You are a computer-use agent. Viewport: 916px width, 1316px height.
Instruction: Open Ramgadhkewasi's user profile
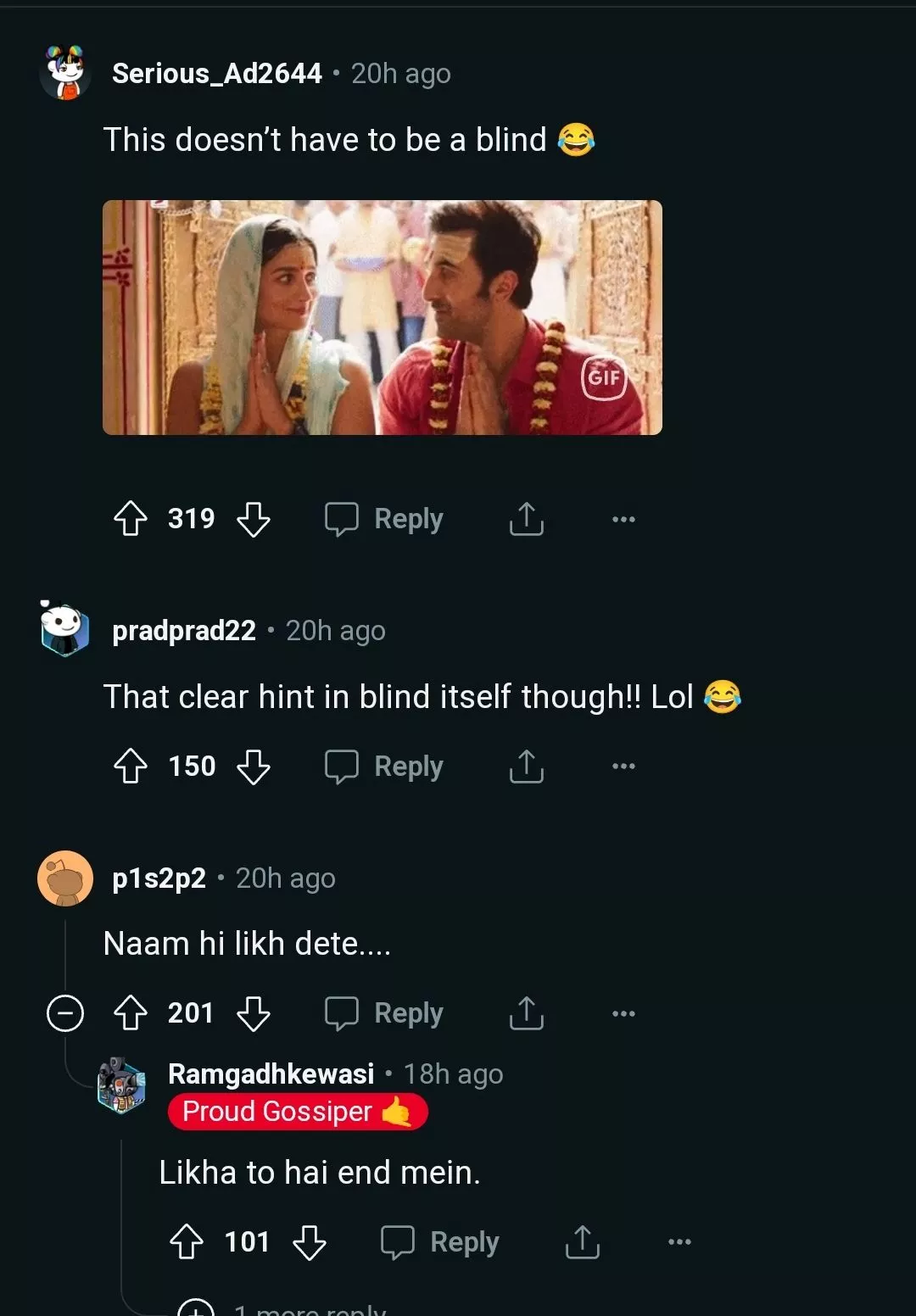tap(271, 1074)
